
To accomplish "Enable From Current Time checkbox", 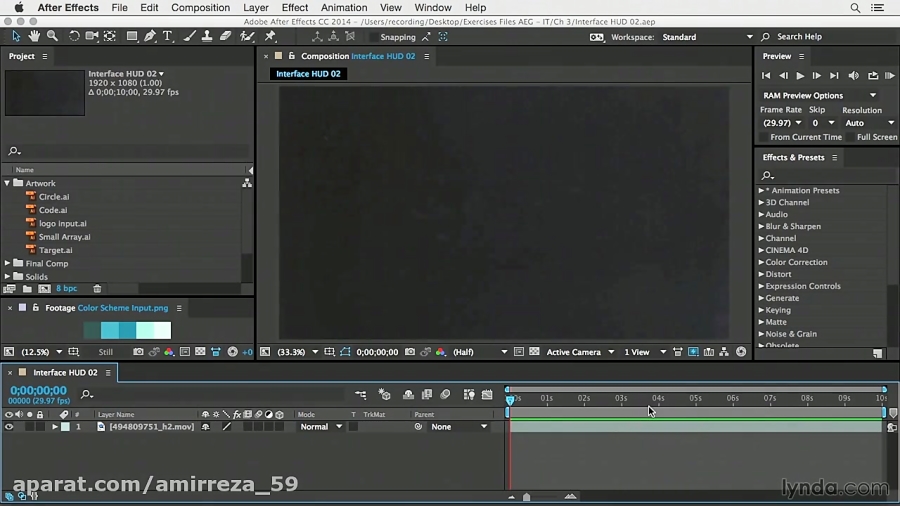I will (x=764, y=137).
